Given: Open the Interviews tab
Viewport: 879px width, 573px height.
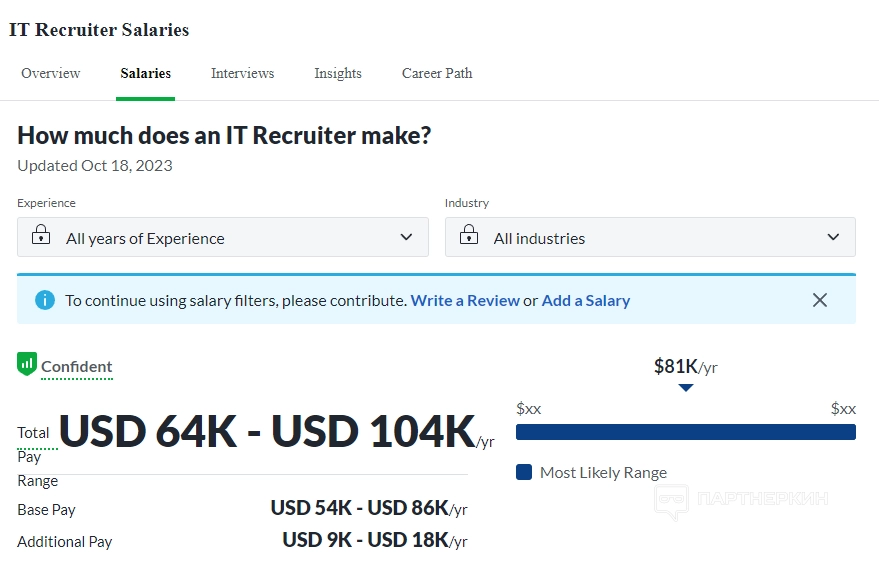Looking at the screenshot, I should pos(242,73).
